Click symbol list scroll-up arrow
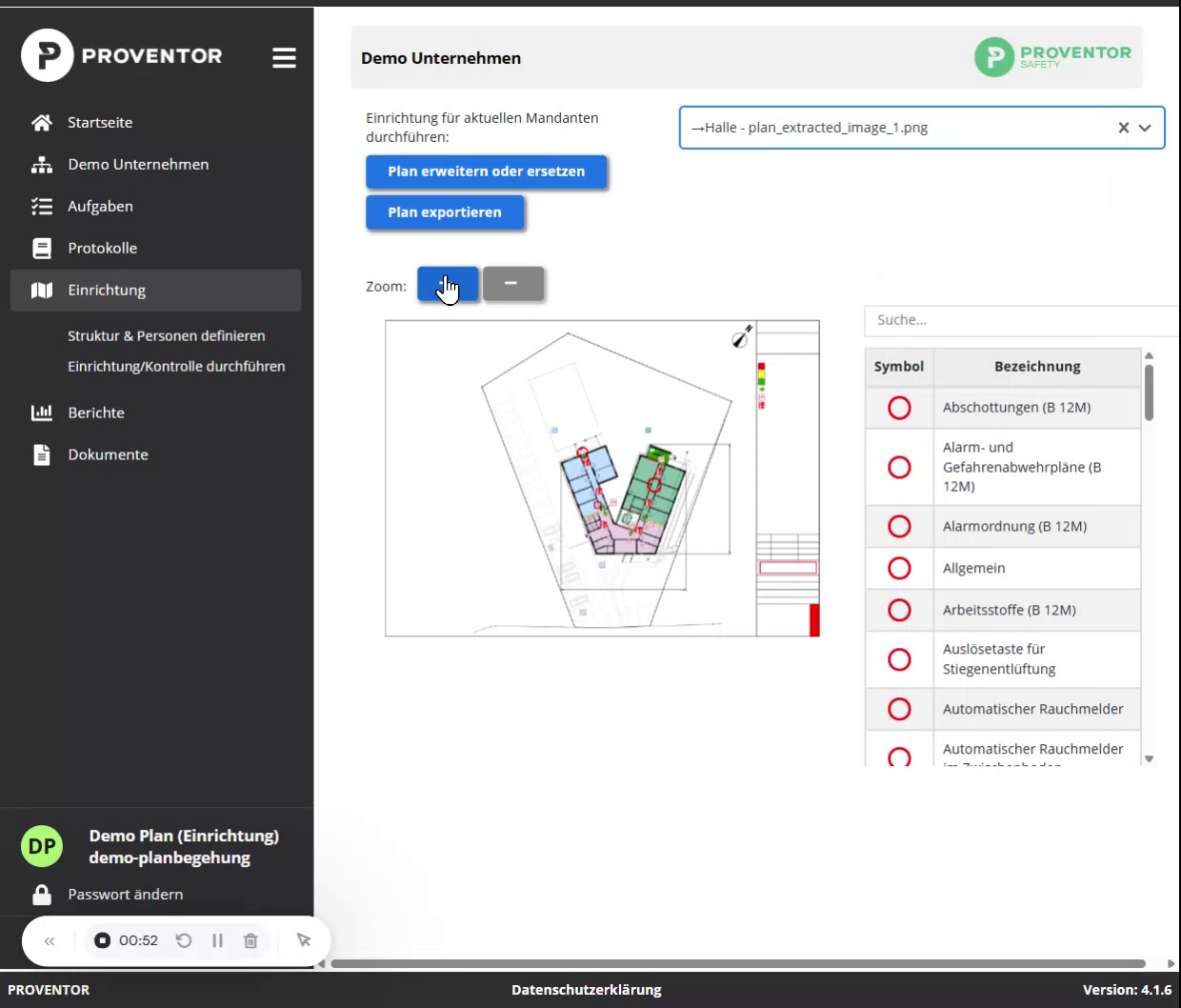Screen dimensions: 1181x1008 pyautogui.click(x=1149, y=355)
